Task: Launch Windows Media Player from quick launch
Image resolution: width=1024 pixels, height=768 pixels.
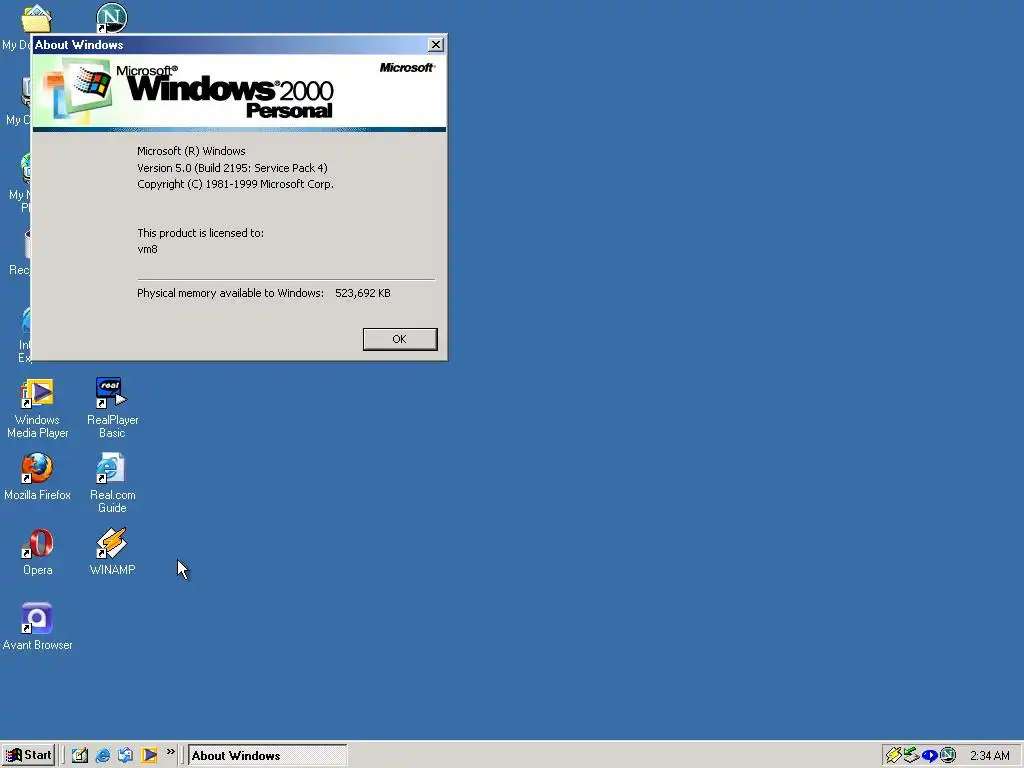Action: 149,756
